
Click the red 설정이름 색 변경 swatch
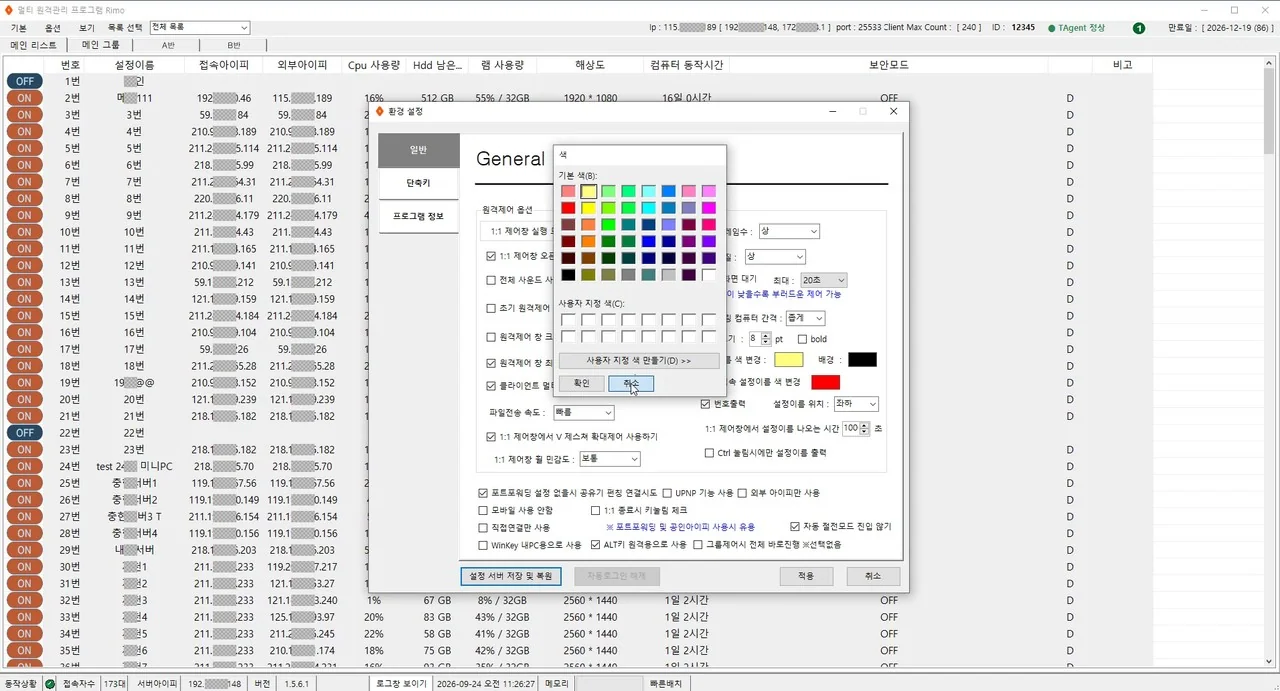pyautogui.click(x=825, y=382)
